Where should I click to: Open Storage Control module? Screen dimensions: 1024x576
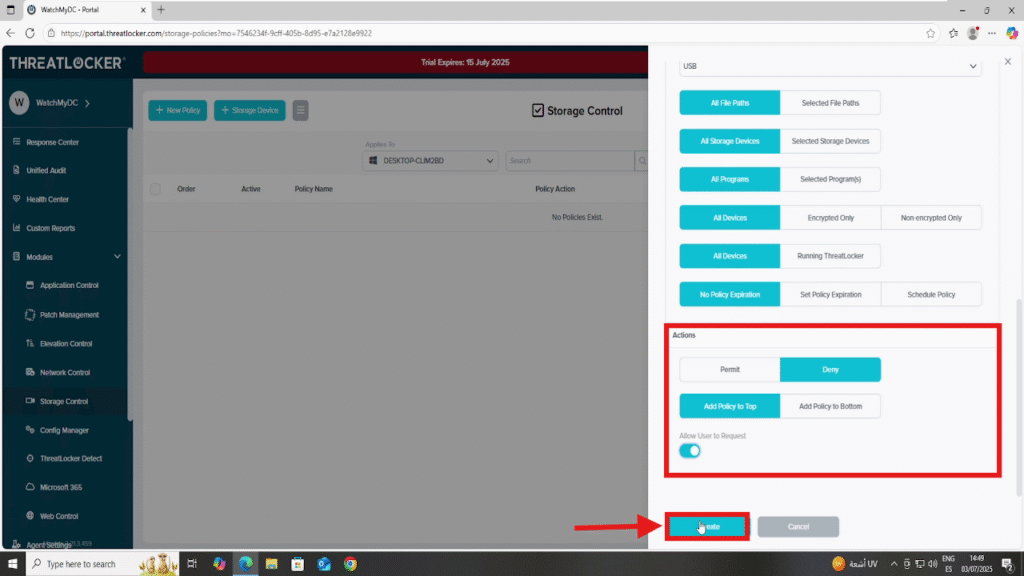63,401
